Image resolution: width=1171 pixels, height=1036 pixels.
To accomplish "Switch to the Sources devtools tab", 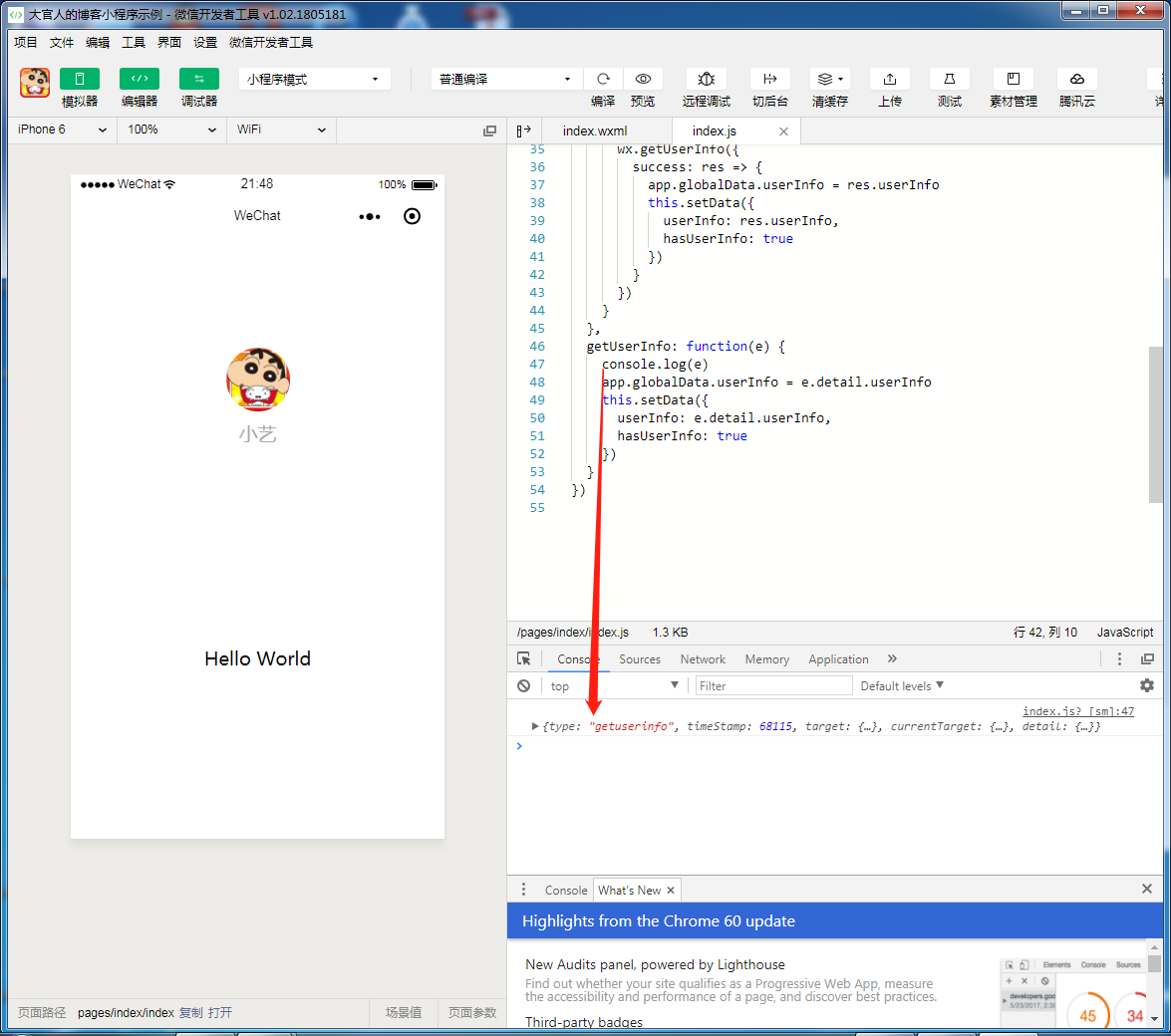I will point(639,659).
